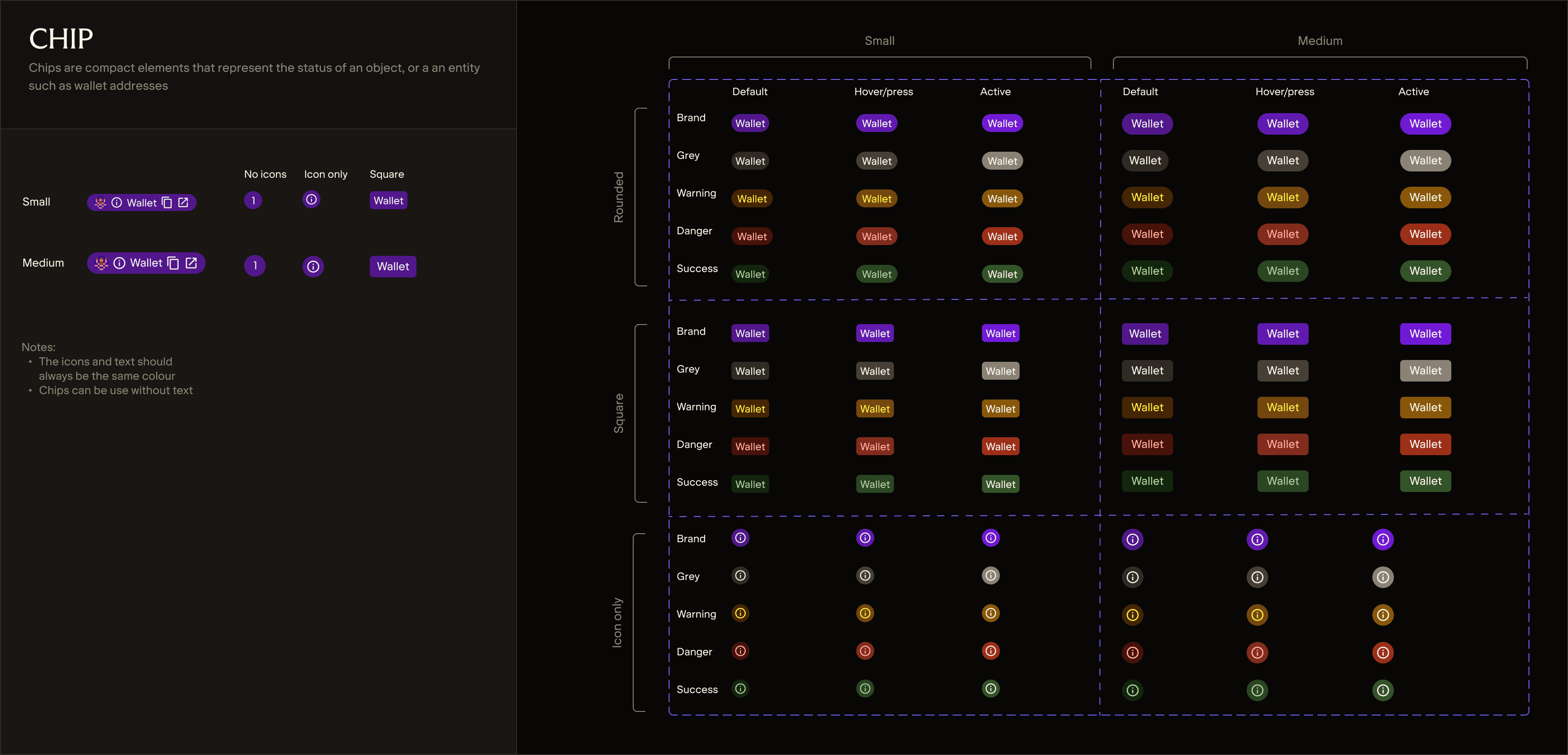Click the Medium Hover/press Brand icon-only chip
The height and width of the screenshot is (755, 1568).
click(1257, 540)
